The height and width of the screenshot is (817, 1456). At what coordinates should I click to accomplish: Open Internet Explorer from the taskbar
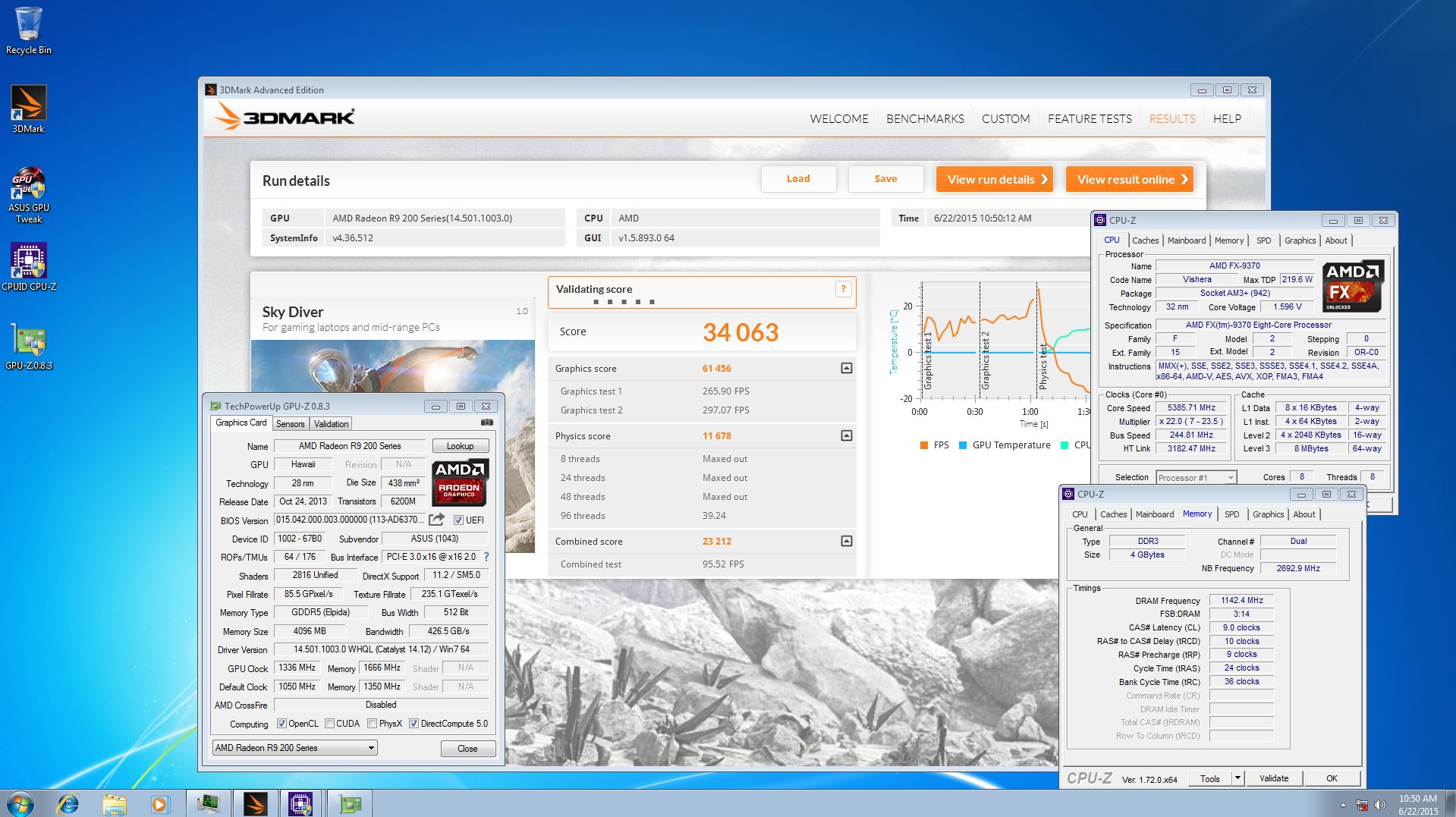(x=68, y=803)
